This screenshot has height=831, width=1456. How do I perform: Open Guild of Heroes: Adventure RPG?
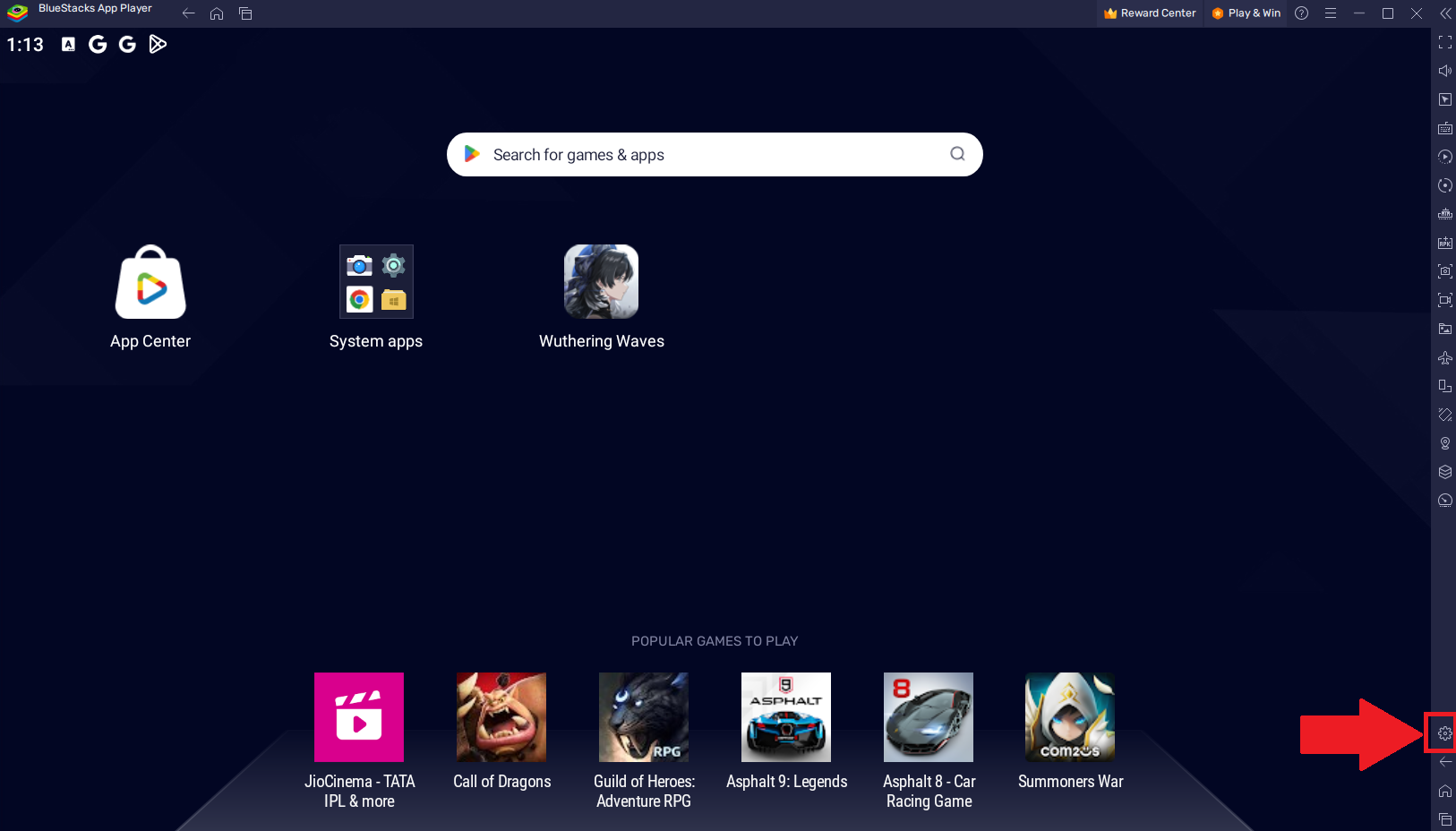644,717
